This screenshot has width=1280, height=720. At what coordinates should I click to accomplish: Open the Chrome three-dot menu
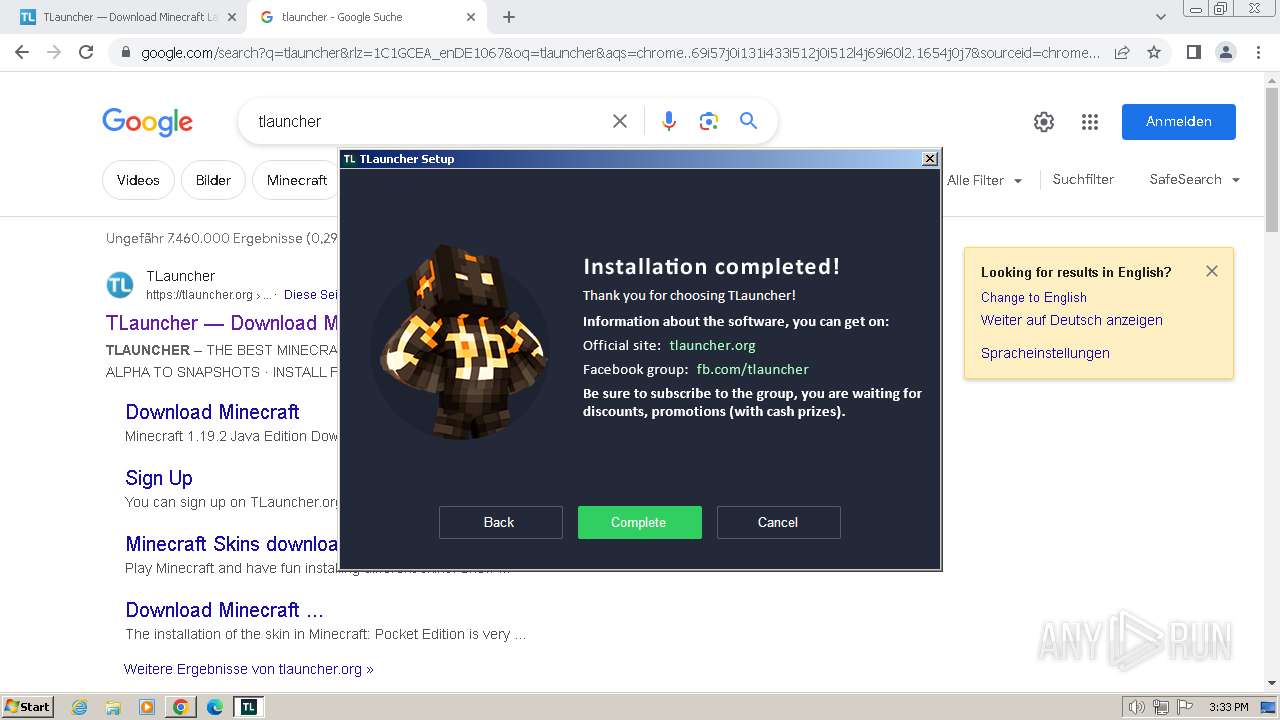pos(1258,52)
